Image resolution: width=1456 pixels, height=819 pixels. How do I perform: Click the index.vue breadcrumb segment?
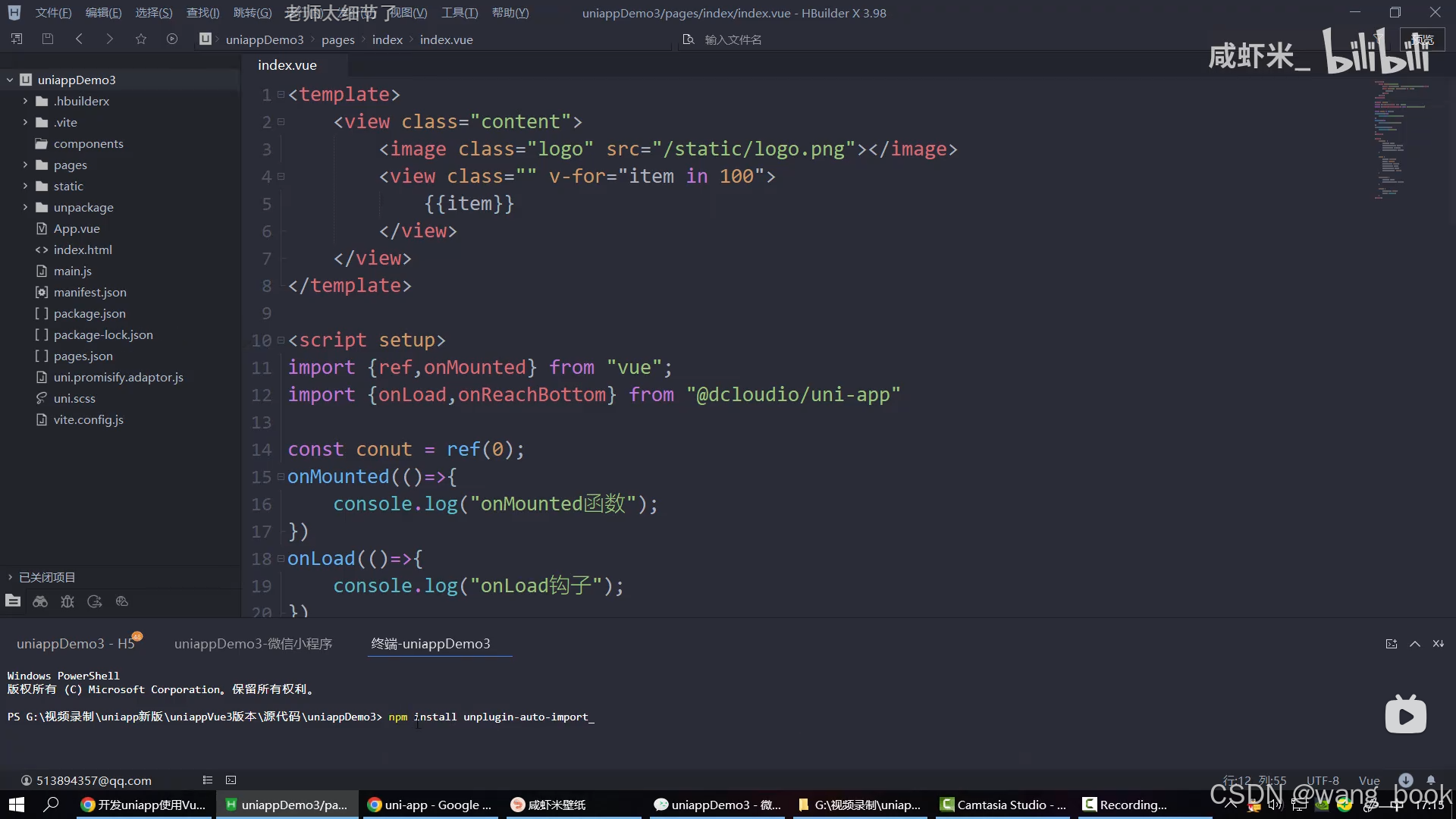tap(447, 39)
